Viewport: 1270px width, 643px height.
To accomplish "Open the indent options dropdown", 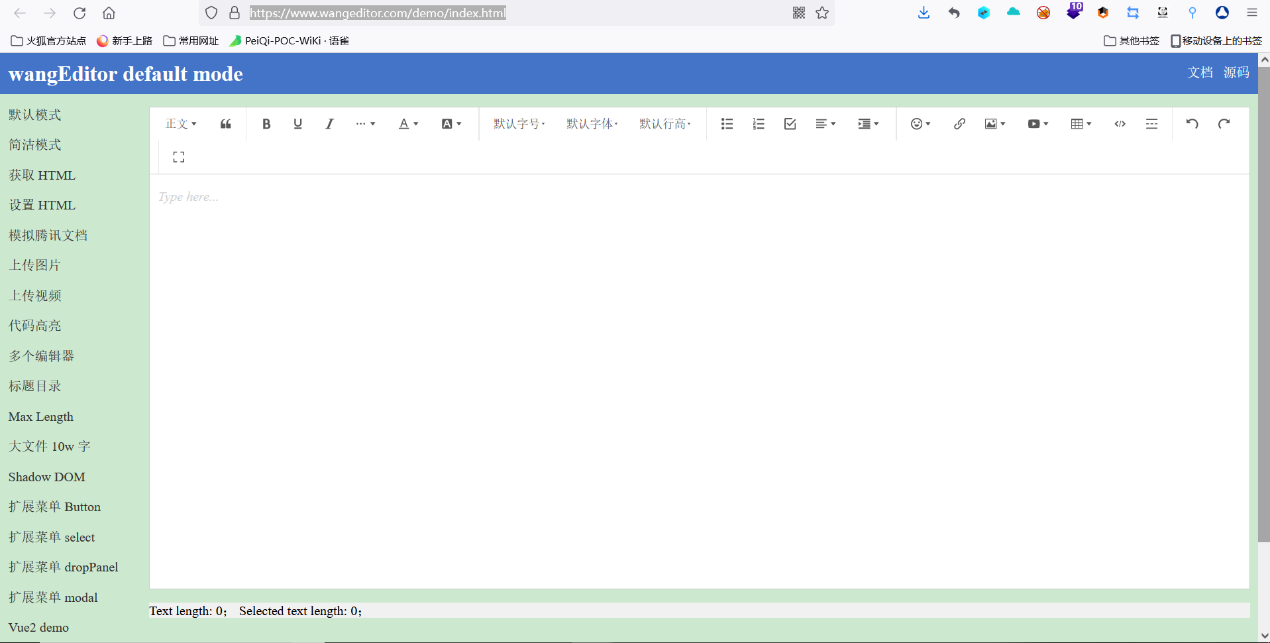I will point(868,124).
